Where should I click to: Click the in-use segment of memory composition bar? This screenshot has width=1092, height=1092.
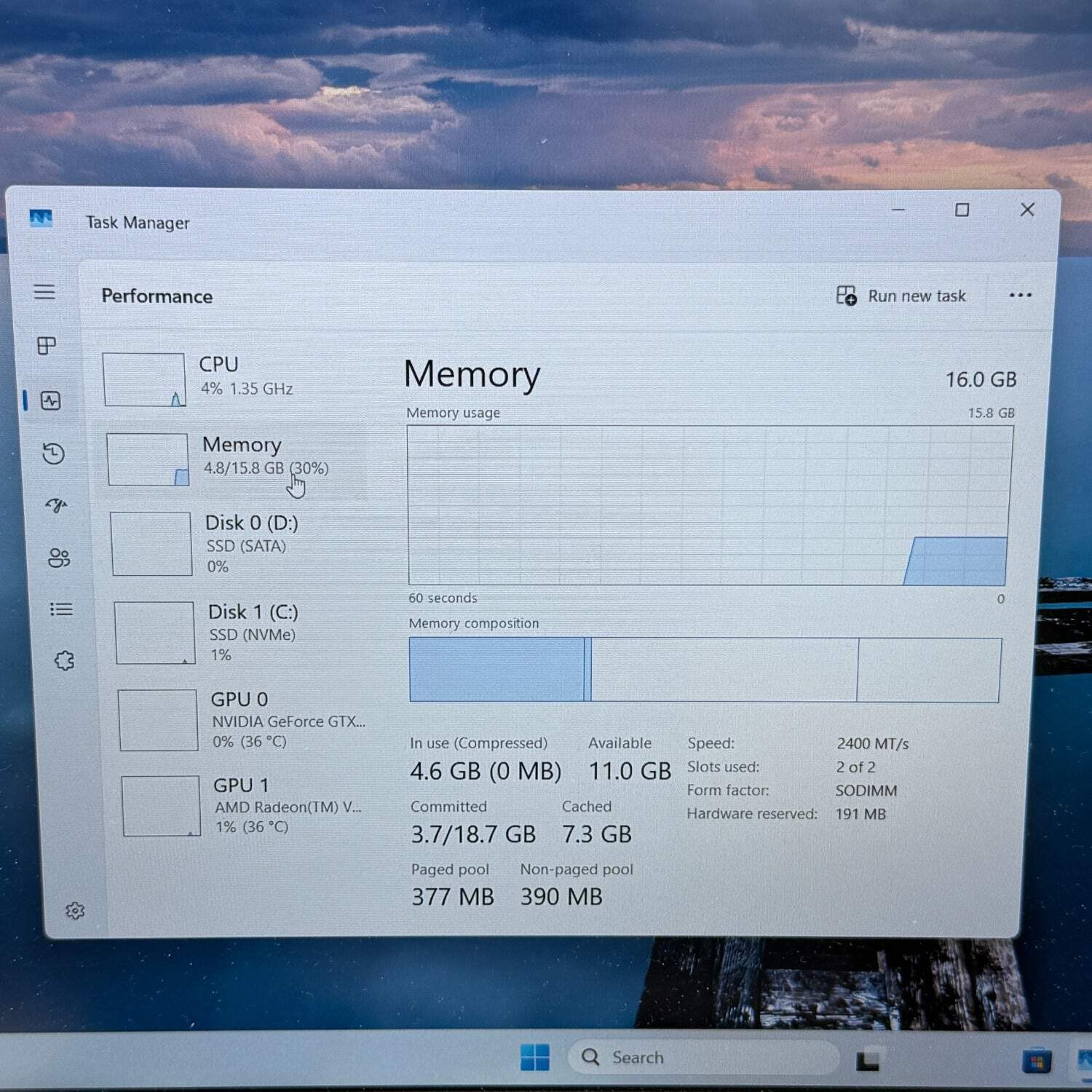(x=496, y=669)
